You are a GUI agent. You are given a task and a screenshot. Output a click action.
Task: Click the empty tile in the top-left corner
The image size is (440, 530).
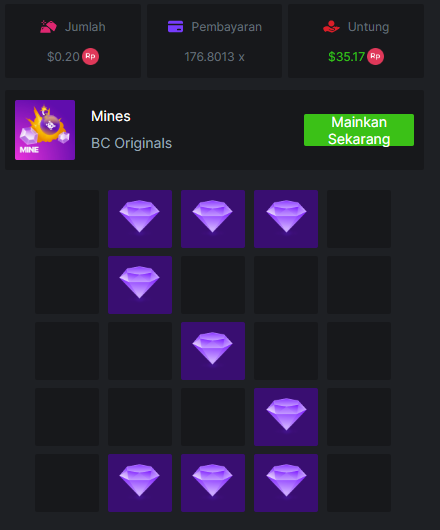[x=67, y=219]
